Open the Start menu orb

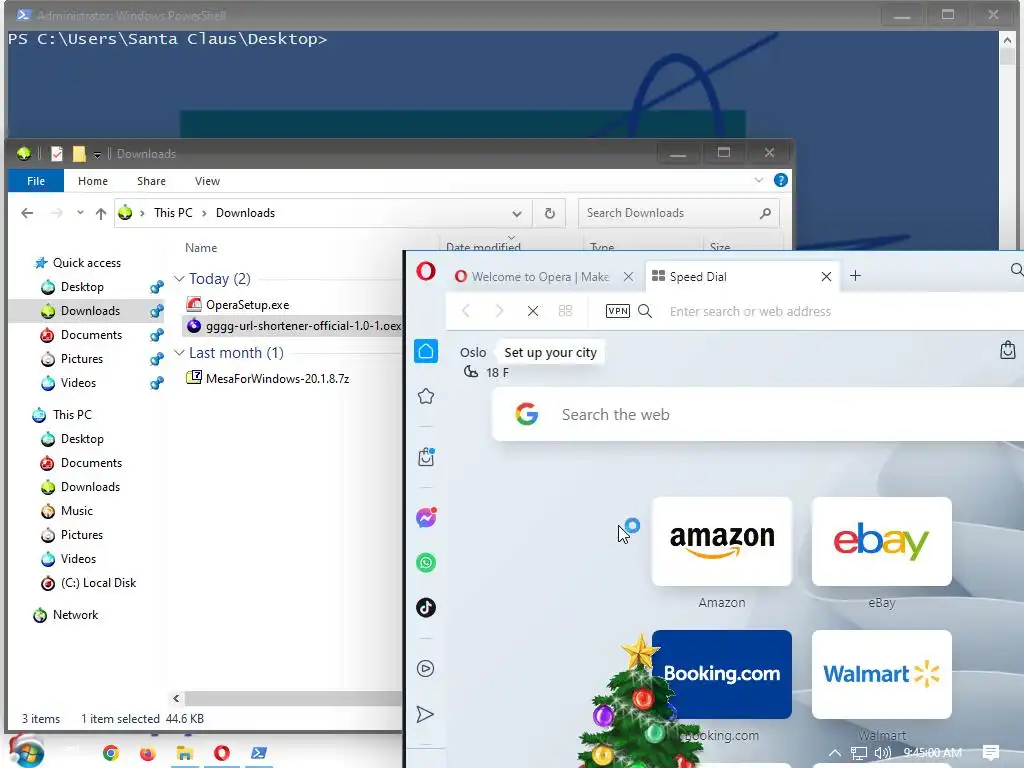tap(25, 752)
